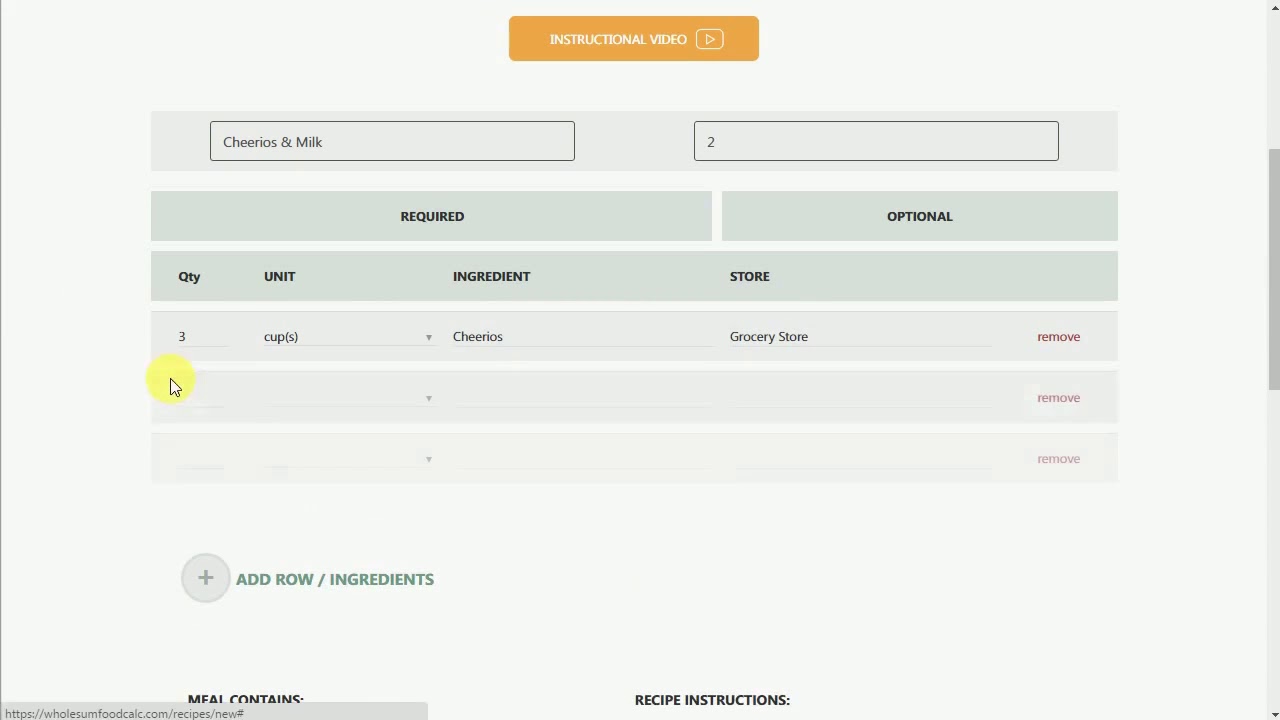Edit the Cheerios ingredient field
This screenshot has height=720, width=1280.
[x=582, y=337]
